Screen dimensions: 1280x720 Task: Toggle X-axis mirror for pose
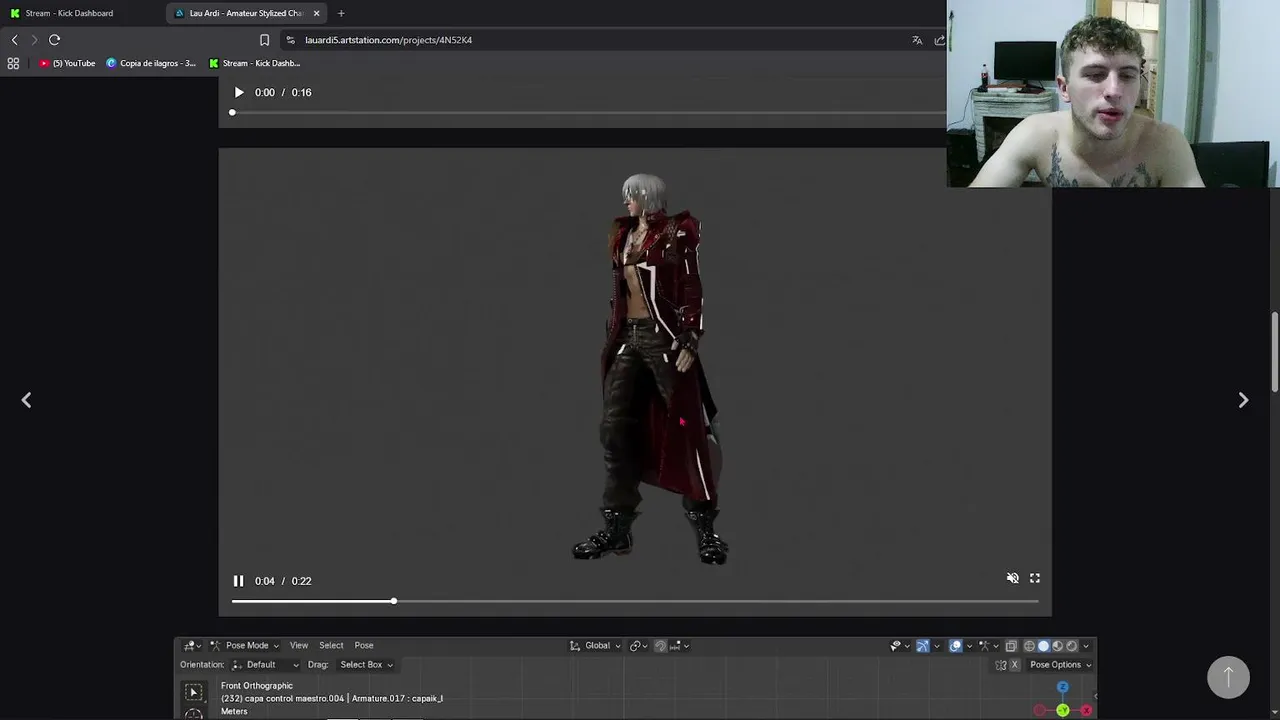click(x=1014, y=665)
